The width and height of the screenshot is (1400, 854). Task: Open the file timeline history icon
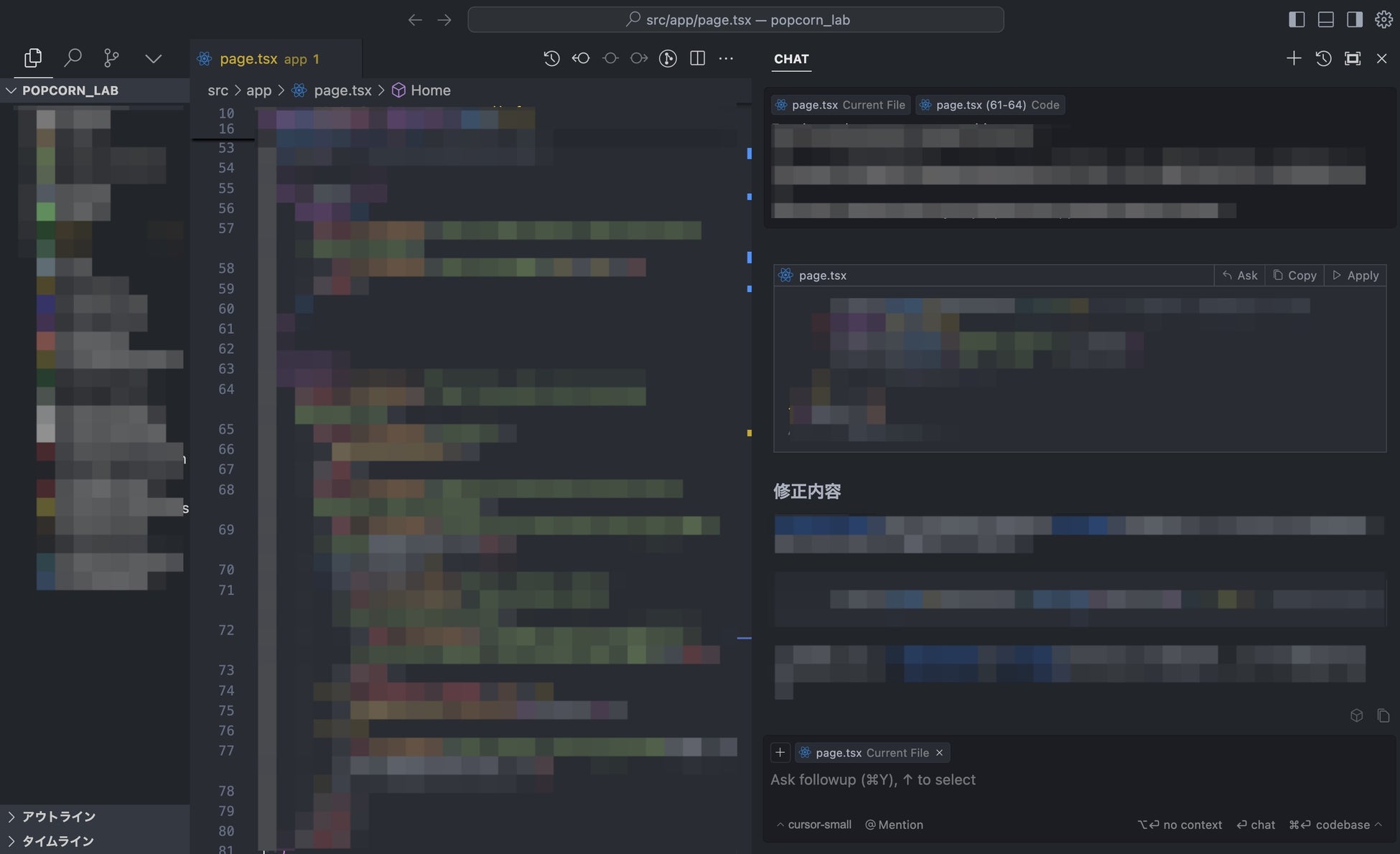pyautogui.click(x=551, y=58)
